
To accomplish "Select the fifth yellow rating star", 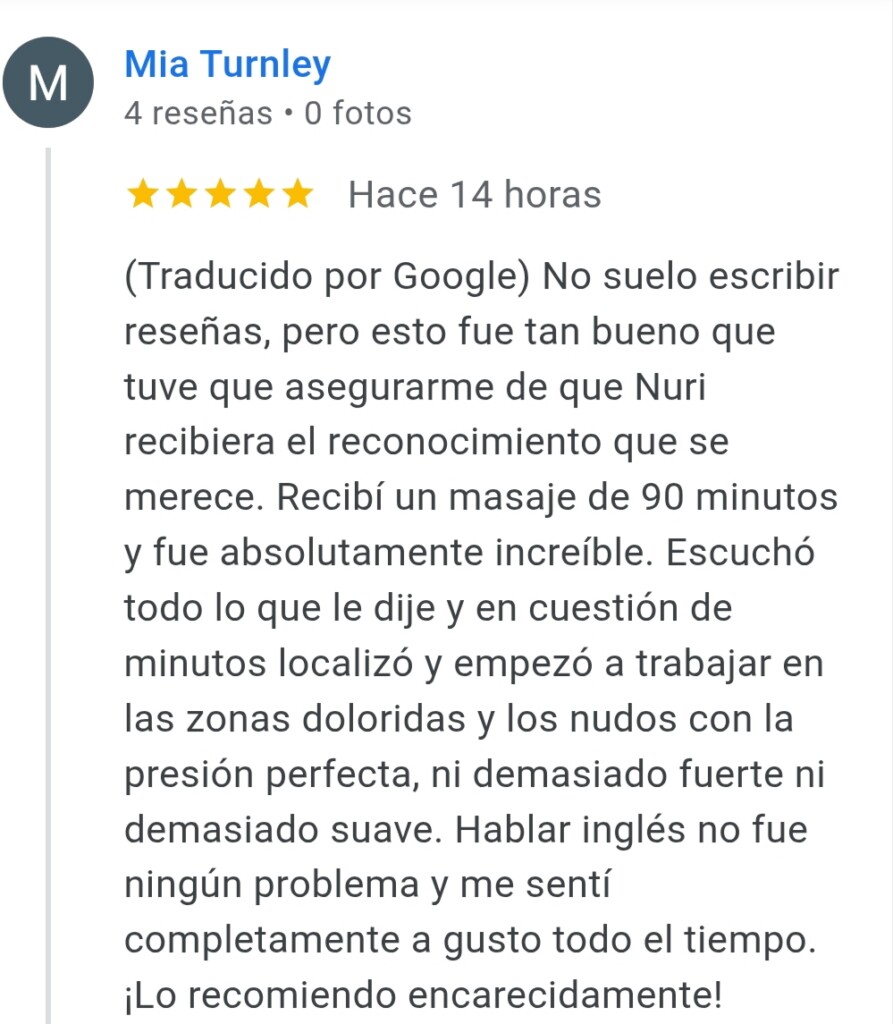I will tap(296, 195).
